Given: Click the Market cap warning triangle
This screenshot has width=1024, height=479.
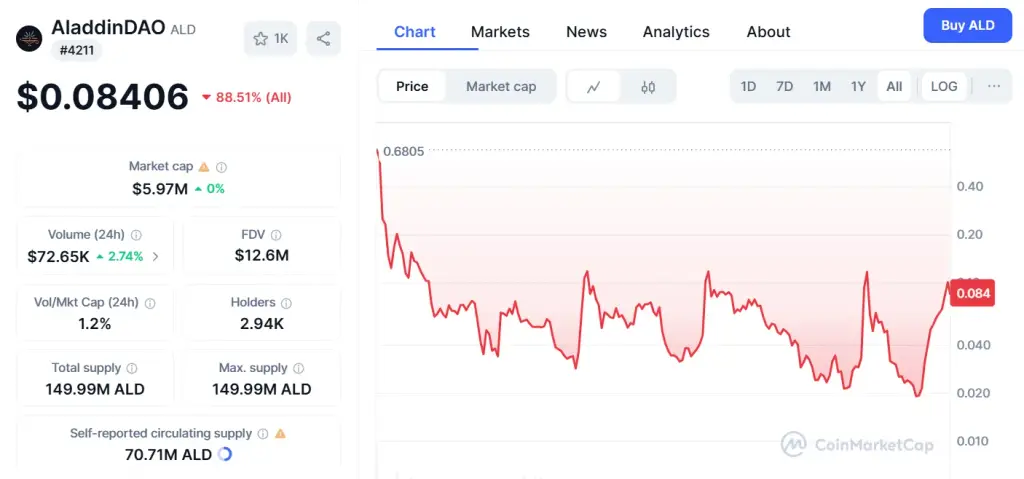Looking at the screenshot, I should [204, 167].
